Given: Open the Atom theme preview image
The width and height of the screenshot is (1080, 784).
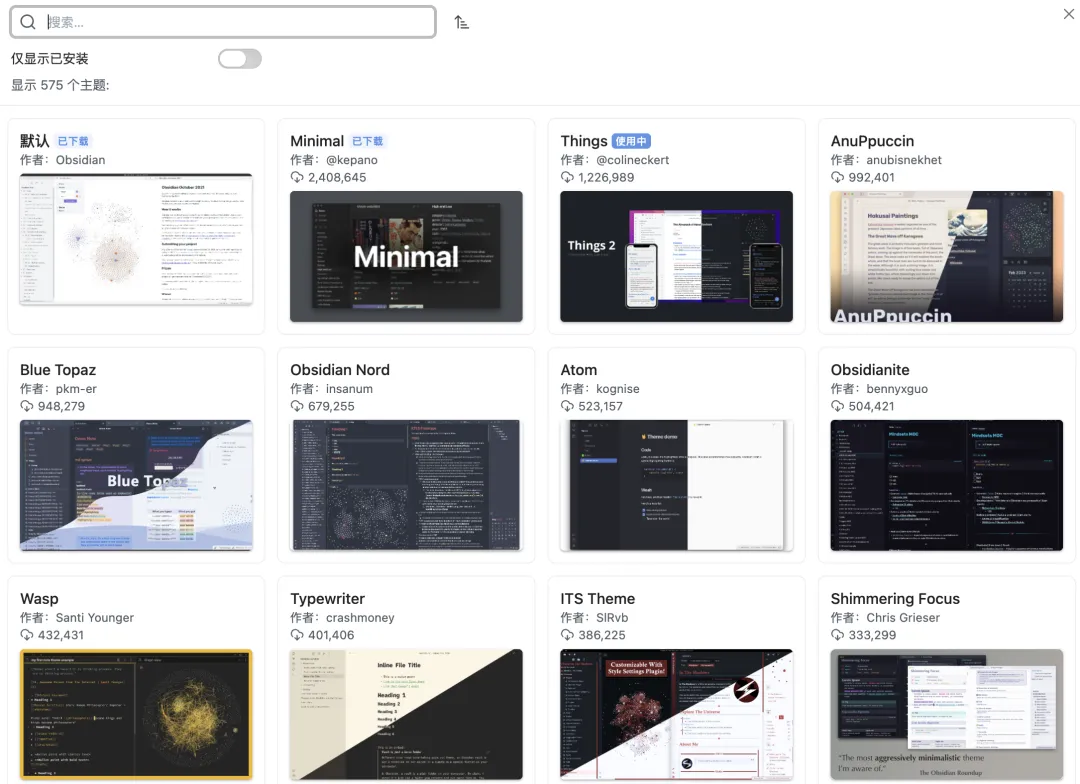Looking at the screenshot, I should [676, 485].
